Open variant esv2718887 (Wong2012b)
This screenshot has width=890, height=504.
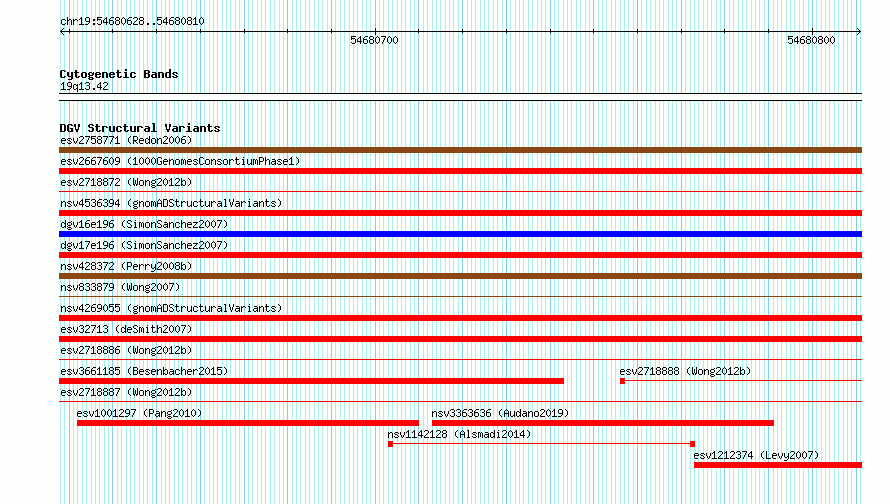tap(126, 392)
